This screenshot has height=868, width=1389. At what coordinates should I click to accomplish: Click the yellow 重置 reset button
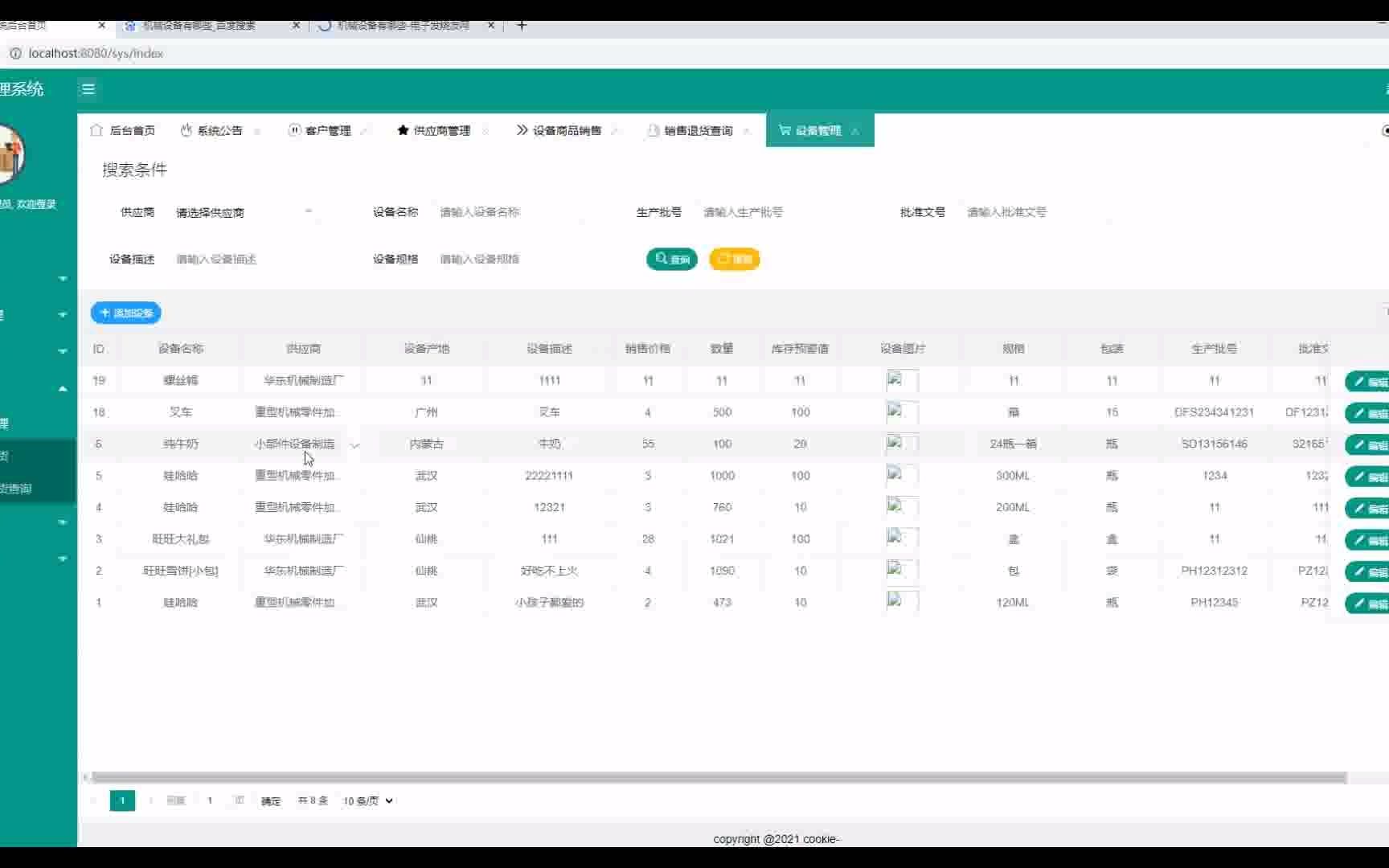(735, 259)
